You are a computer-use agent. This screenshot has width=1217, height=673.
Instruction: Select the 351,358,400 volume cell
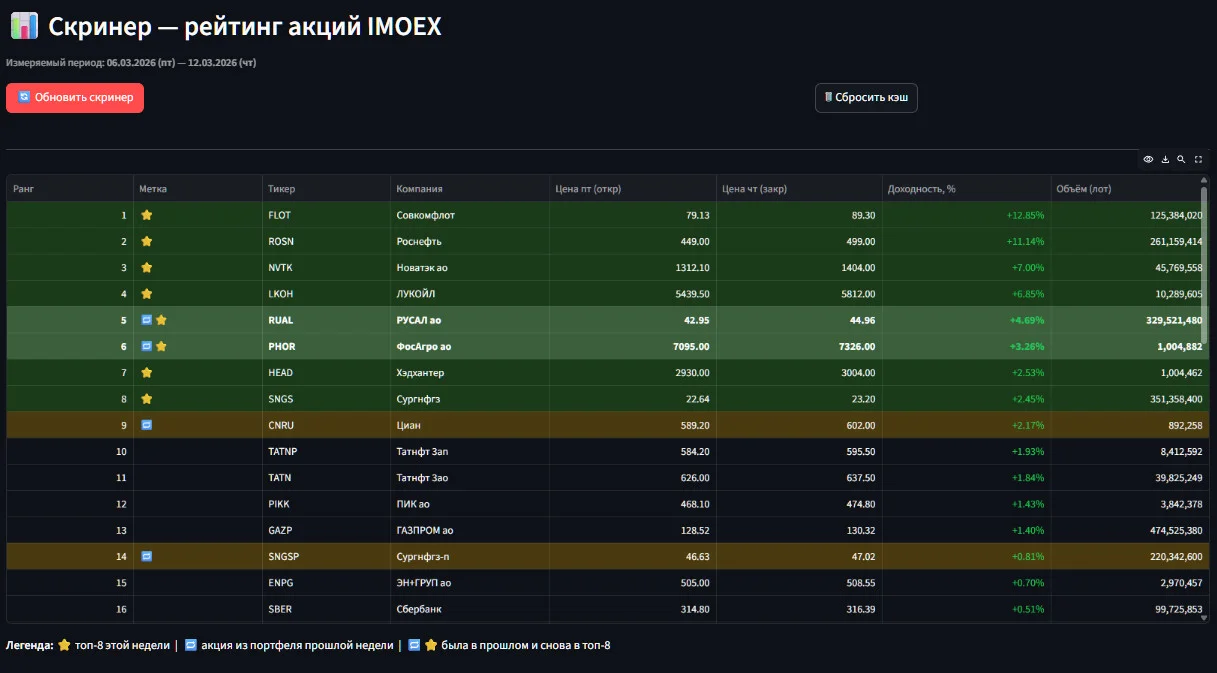(1129, 399)
